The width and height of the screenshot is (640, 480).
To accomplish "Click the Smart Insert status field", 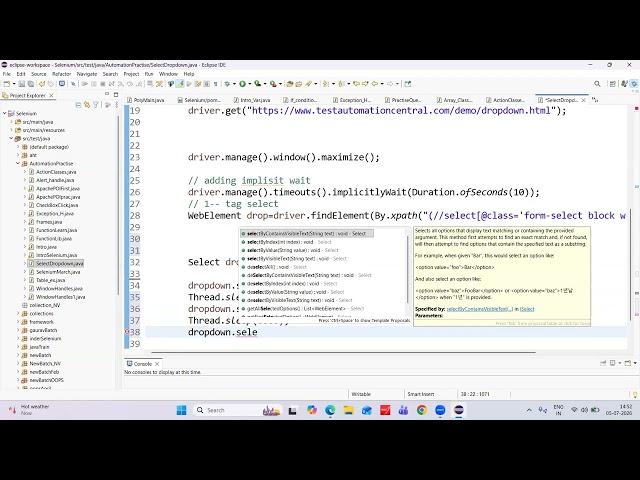I will (420, 394).
